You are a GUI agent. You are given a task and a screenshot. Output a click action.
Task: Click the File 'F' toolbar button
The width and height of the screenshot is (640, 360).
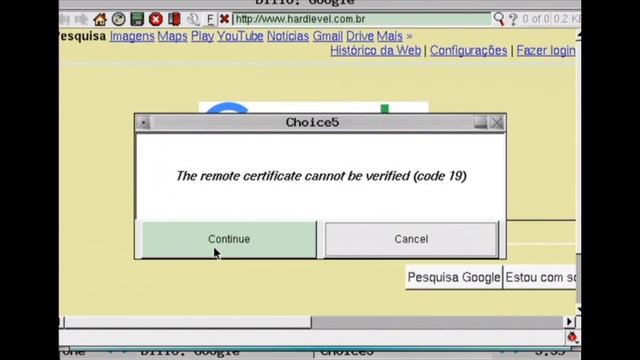tap(210, 19)
